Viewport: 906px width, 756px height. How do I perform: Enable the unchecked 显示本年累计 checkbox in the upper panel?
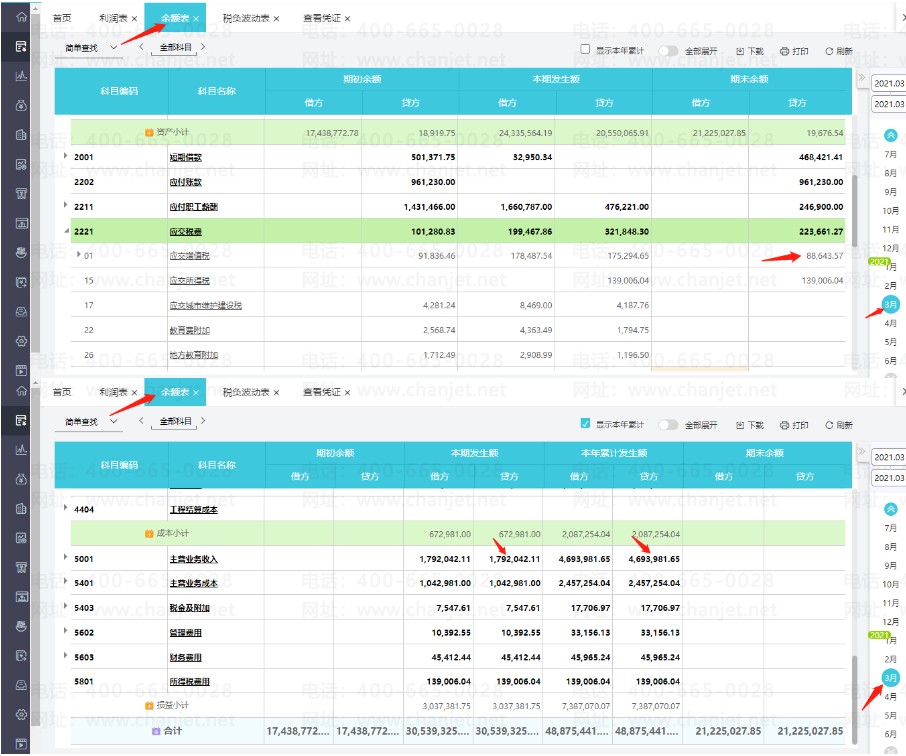[585, 50]
